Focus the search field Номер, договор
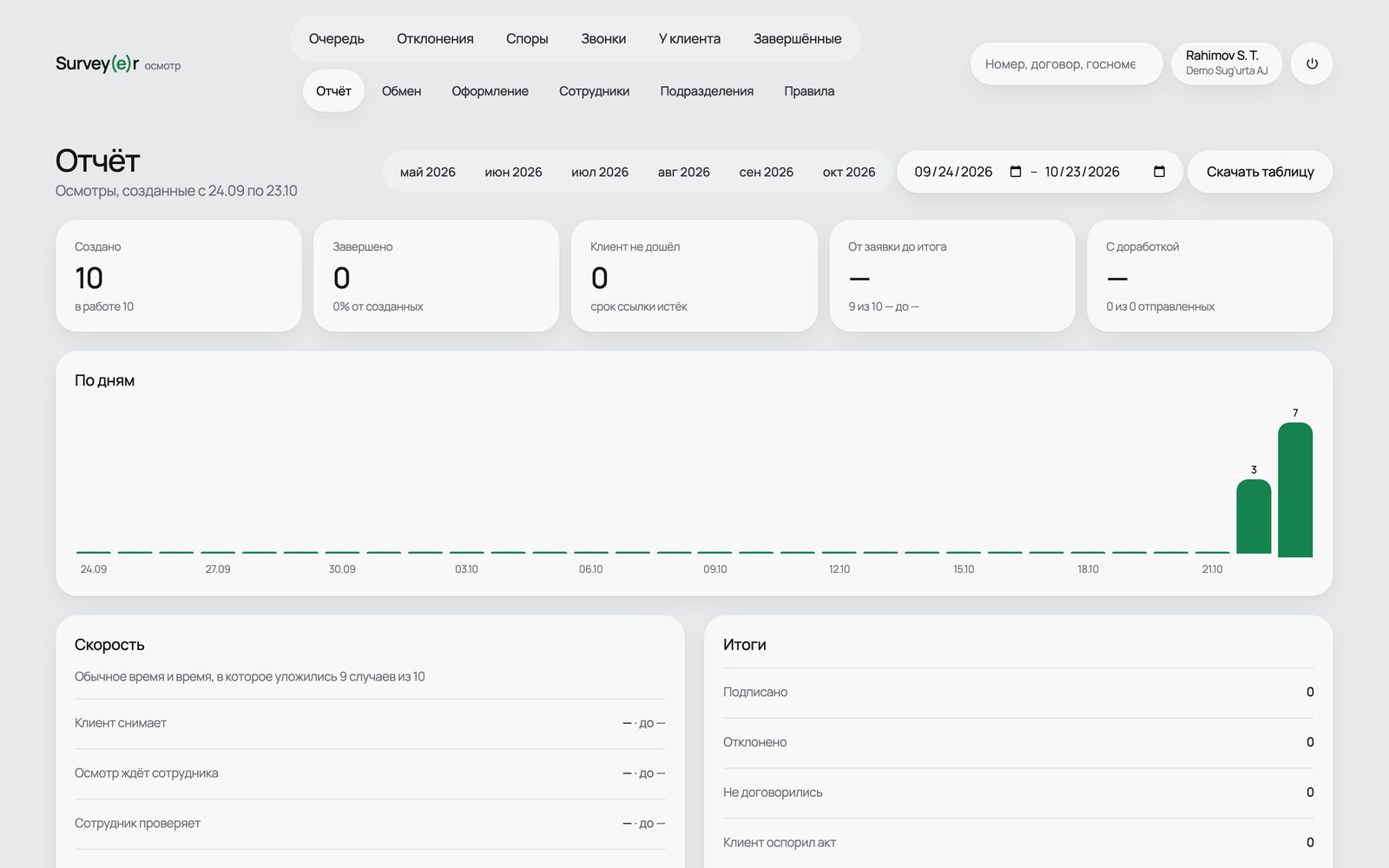 (x=1066, y=63)
